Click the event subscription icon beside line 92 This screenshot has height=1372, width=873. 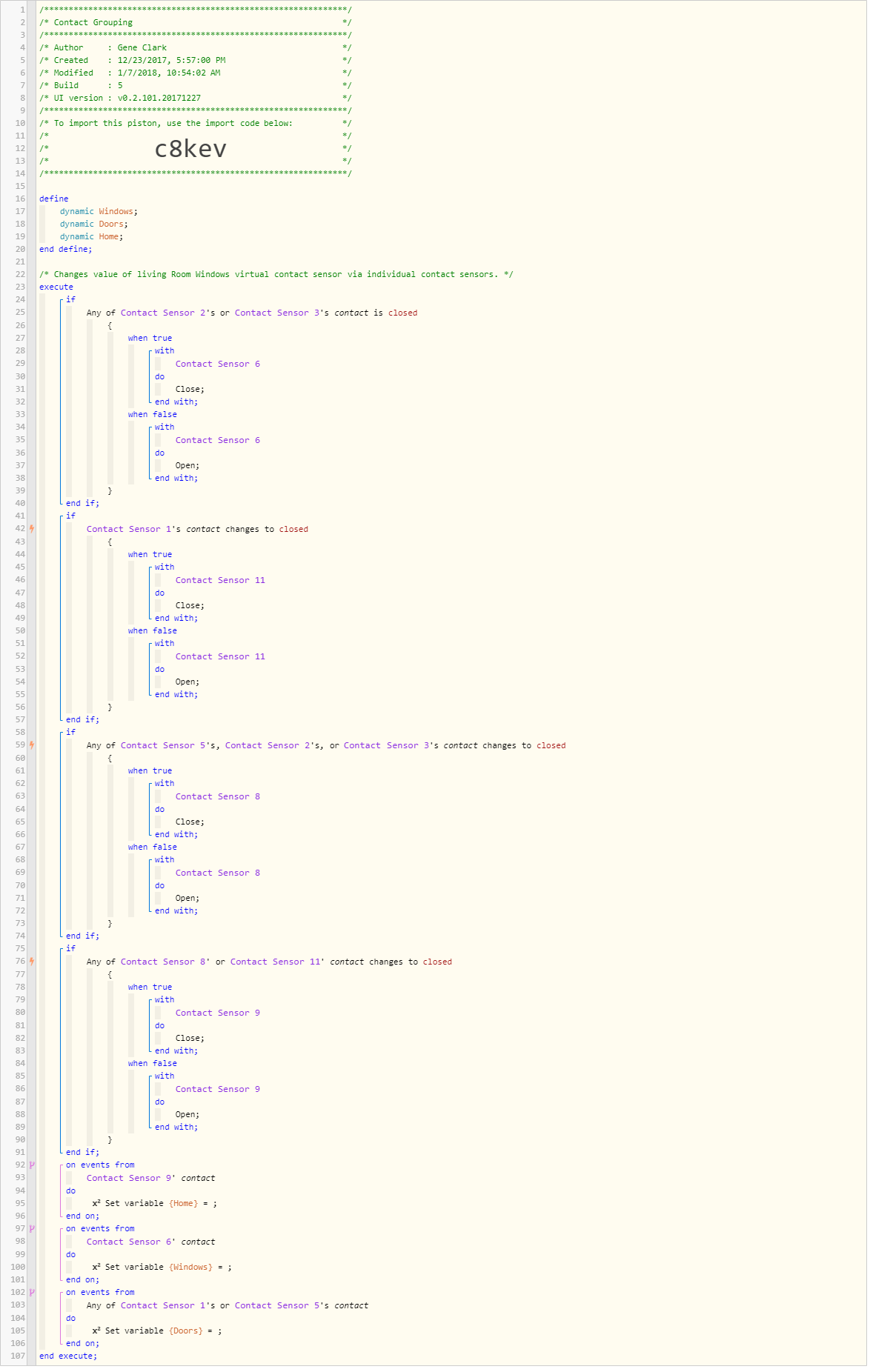tap(32, 1165)
